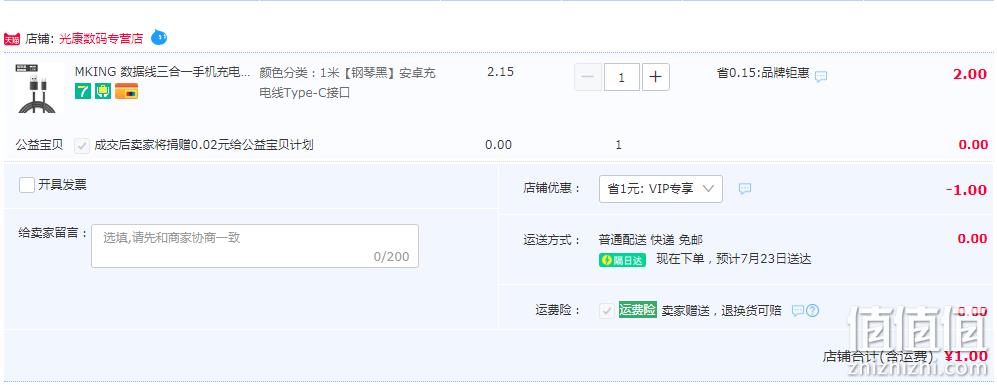
Task: Expand the 省1元: VIP专享 store discount dropdown
Action: click(x=661, y=189)
